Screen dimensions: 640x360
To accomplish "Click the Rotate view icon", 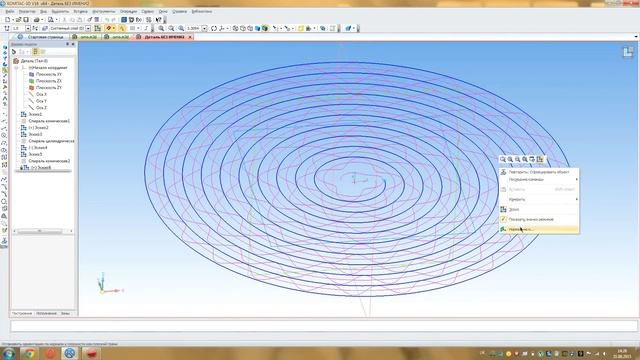I will pyautogui.click(x=214, y=28).
